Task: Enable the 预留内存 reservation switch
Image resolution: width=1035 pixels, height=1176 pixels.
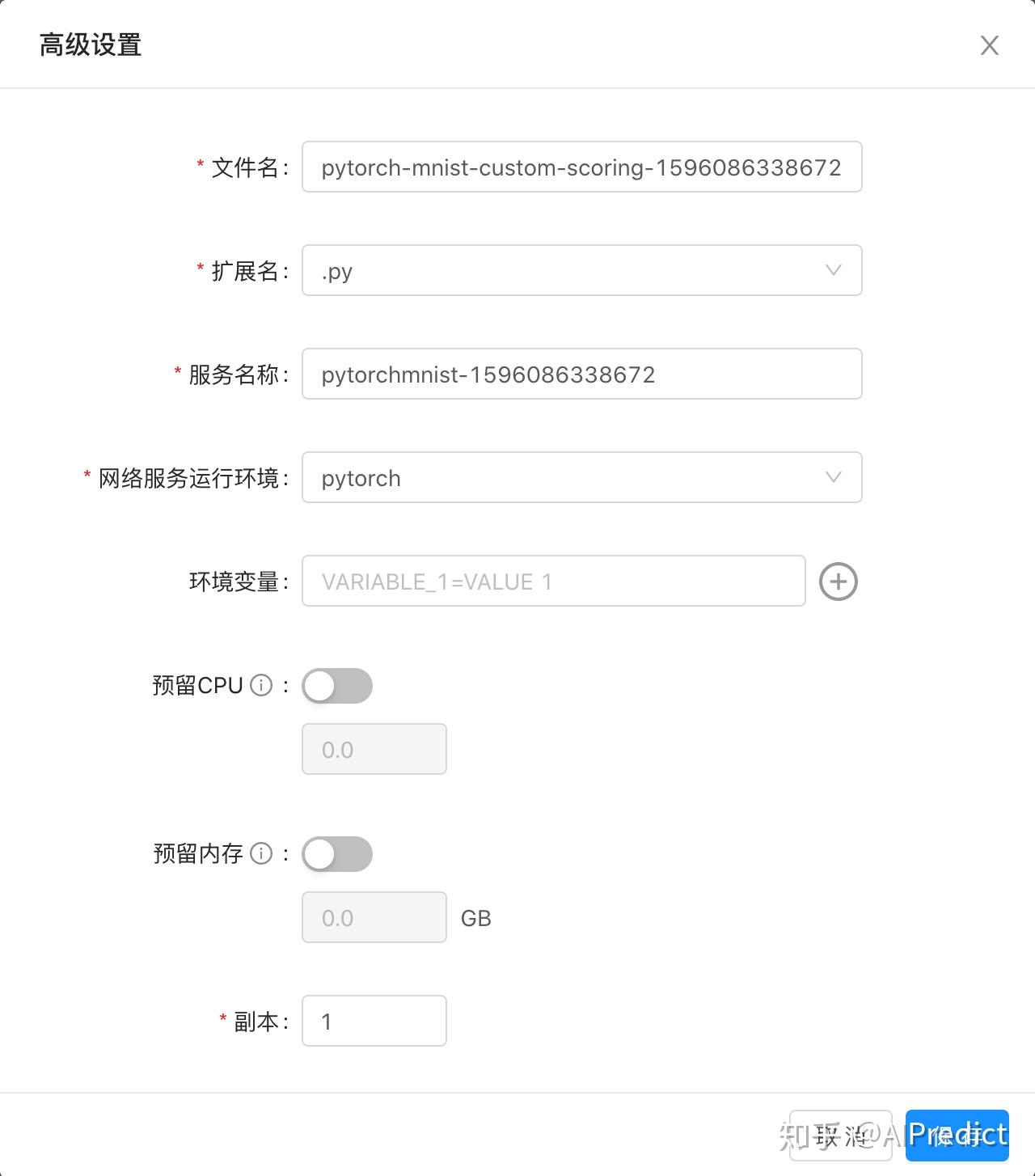Action: 337,853
